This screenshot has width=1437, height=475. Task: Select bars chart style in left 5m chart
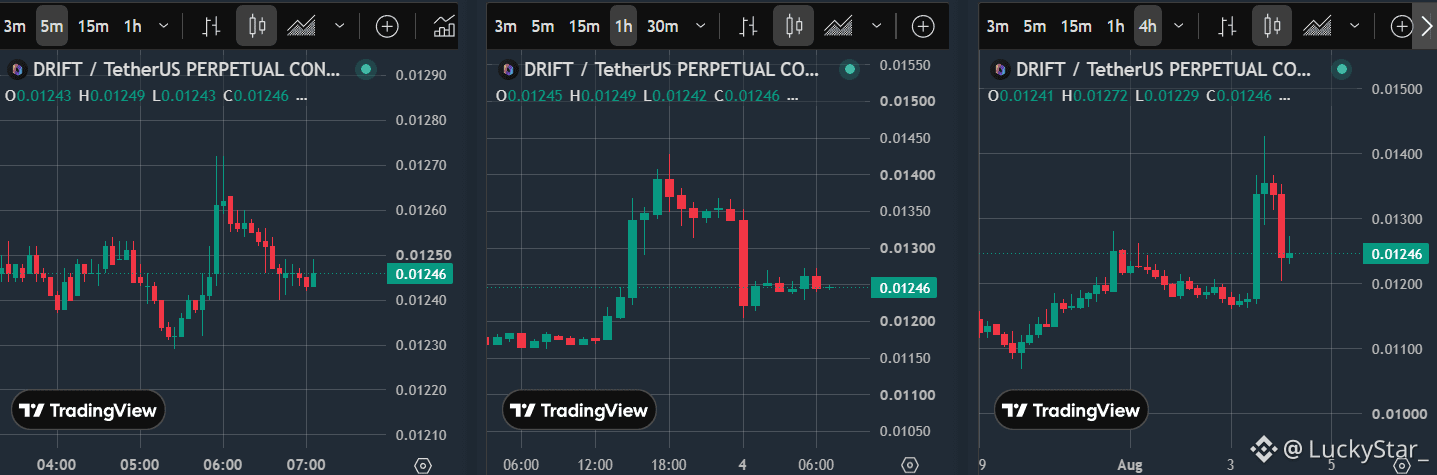[211, 26]
